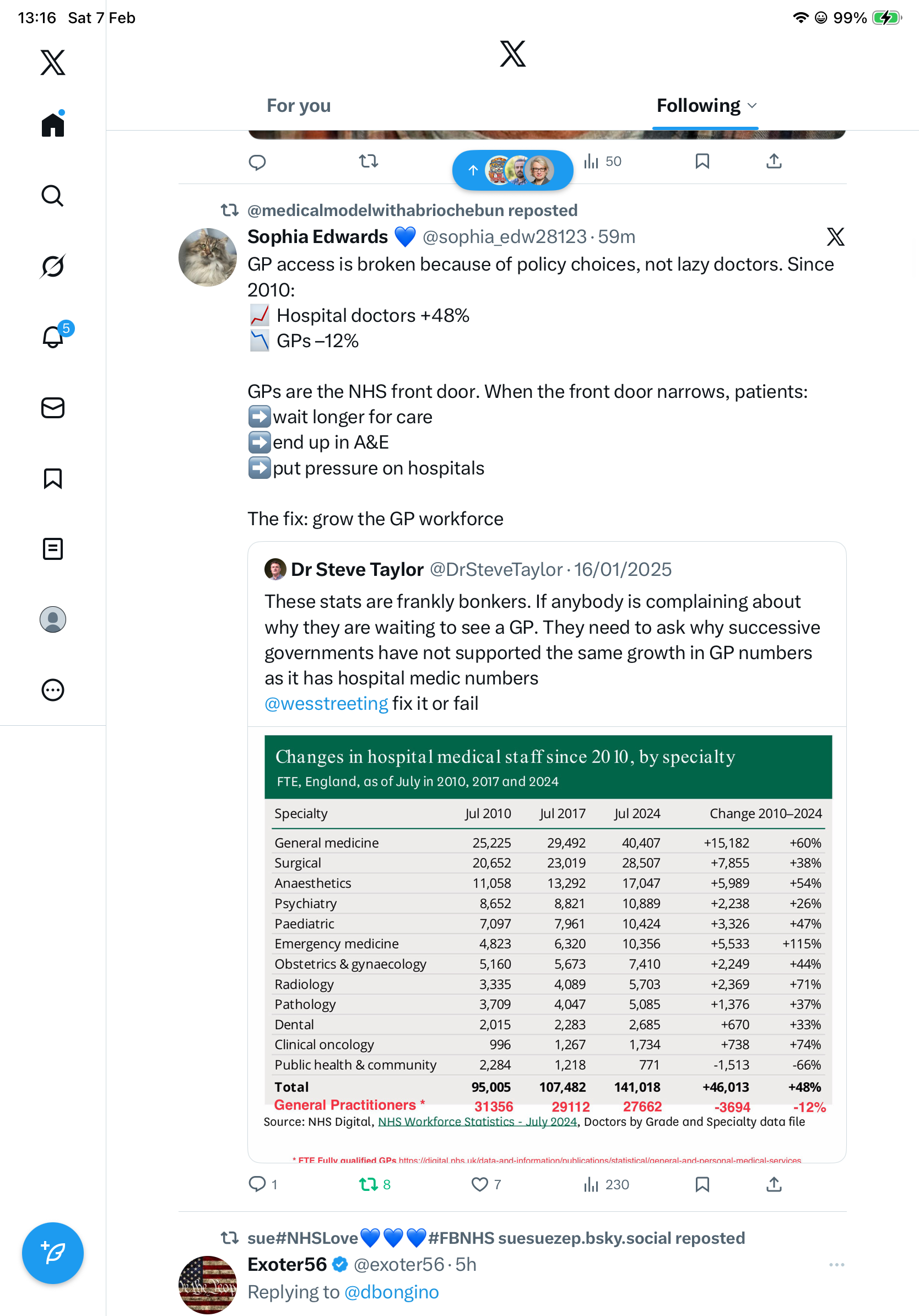The height and width of the screenshot is (1316, 919).
Task: Open the more options circle icon
Action: click(x=53, y=690)
